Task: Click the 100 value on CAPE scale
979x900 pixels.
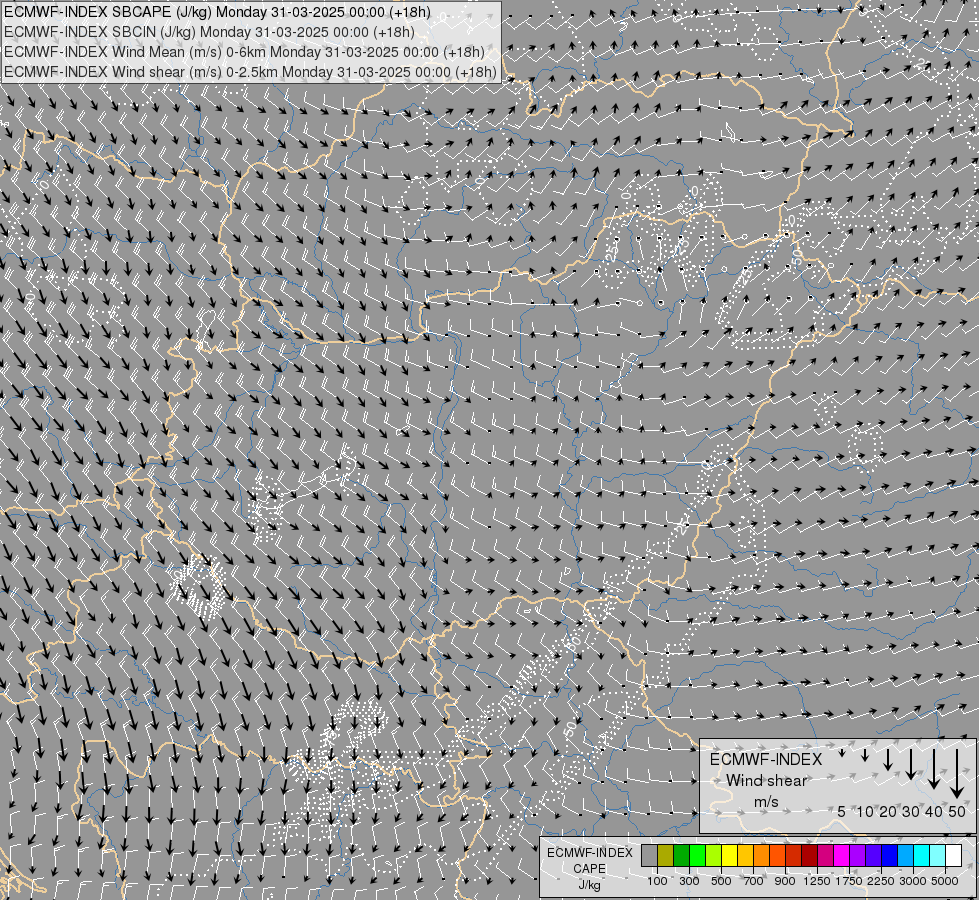Action: [x=657, y=881]
